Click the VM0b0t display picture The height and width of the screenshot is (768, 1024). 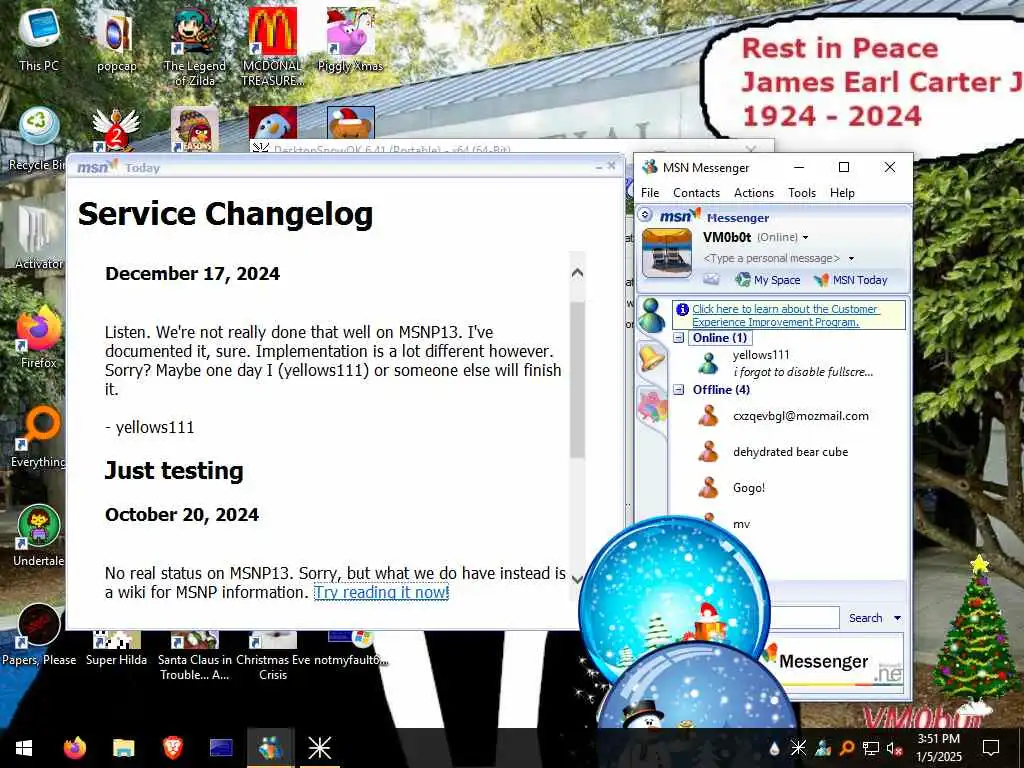tap(667, 253)
